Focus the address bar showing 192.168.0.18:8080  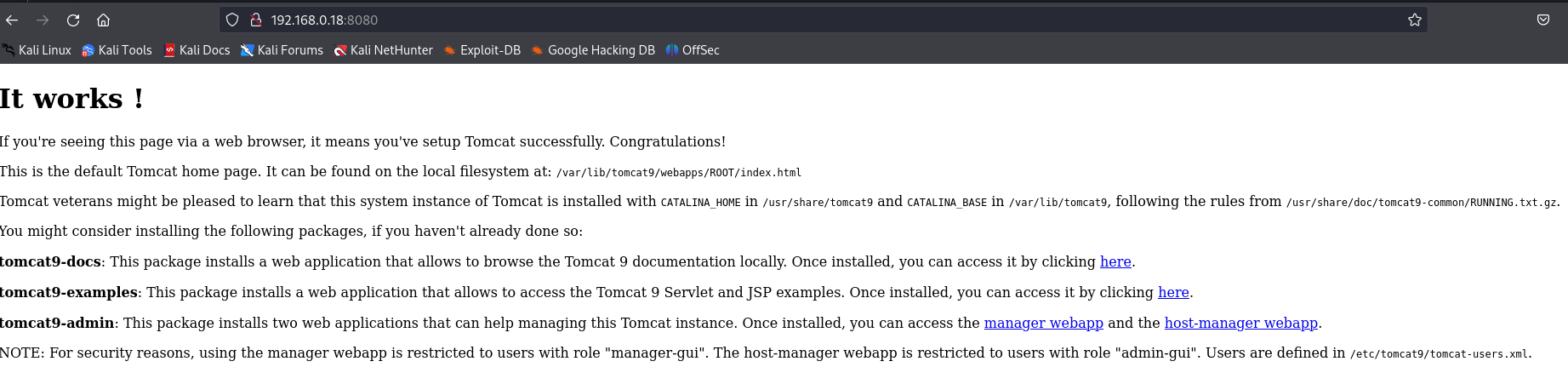pos(824,20)
